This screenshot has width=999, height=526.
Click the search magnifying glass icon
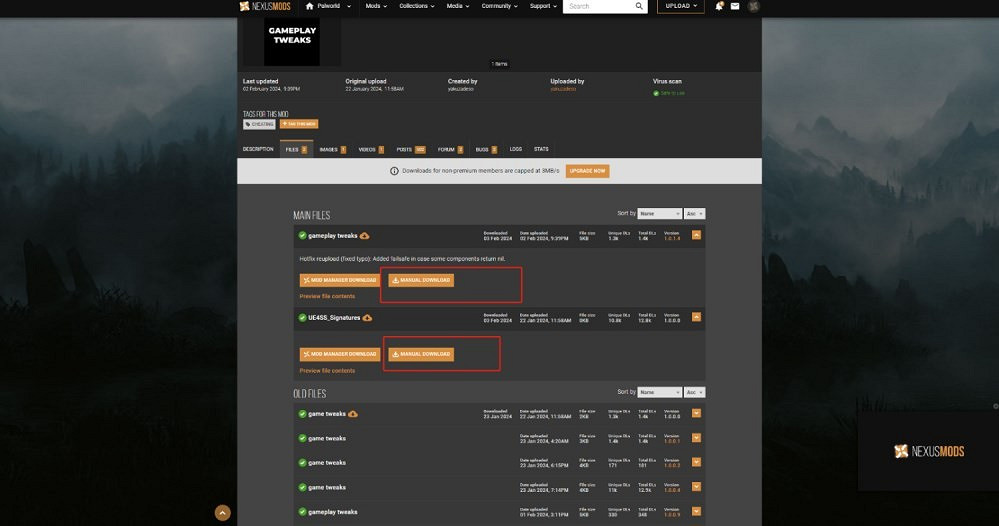tap(639, 6)
